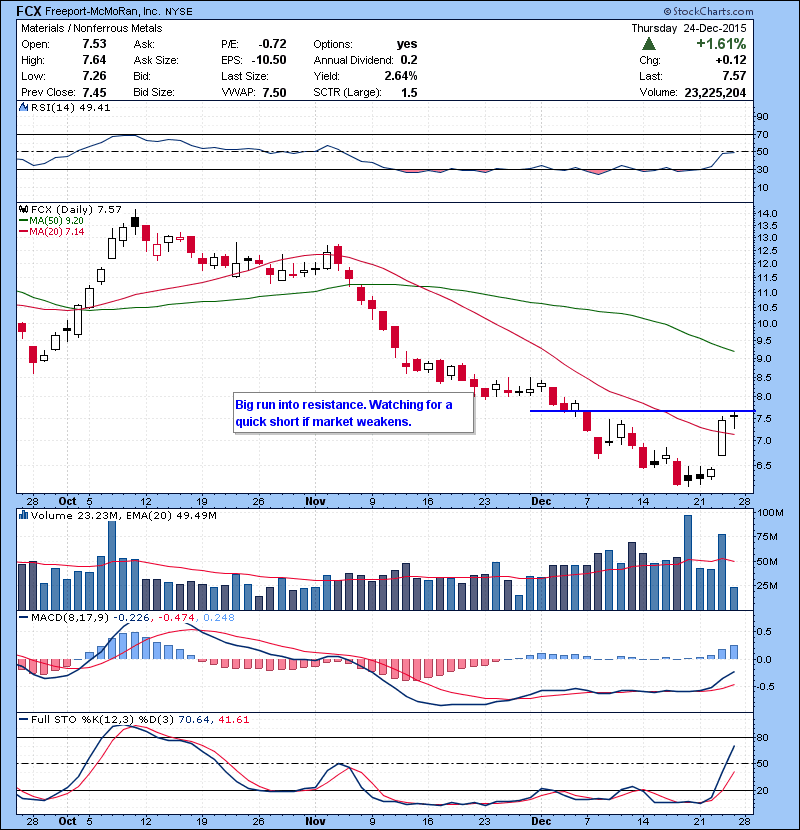Click the green MA(50) line end

[732, 350]
